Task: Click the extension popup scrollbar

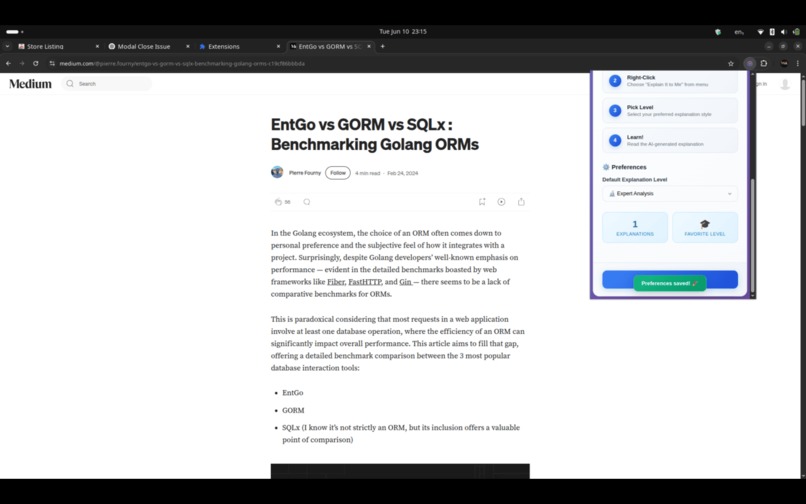Action: point(753,234)
